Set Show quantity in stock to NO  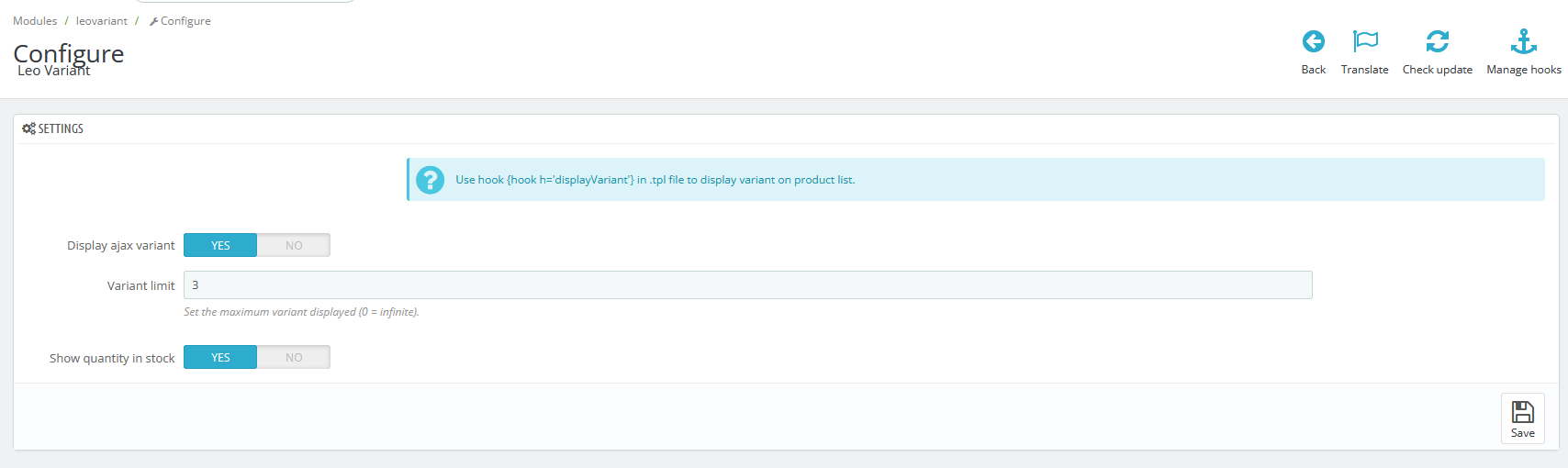click(x=294, y=357)
